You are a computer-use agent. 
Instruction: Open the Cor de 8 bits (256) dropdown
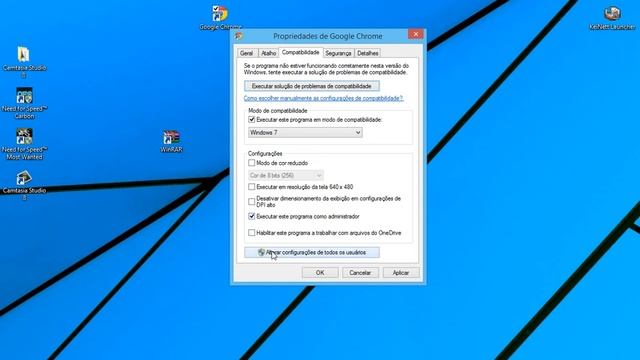286,176
